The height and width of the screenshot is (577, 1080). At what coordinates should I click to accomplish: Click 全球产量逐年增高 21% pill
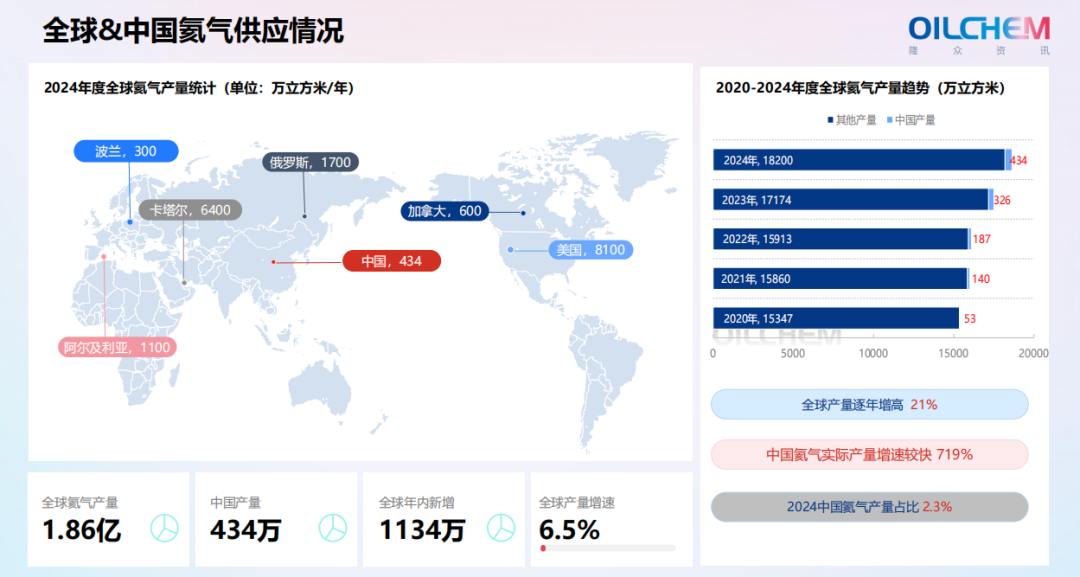(869, 404)
